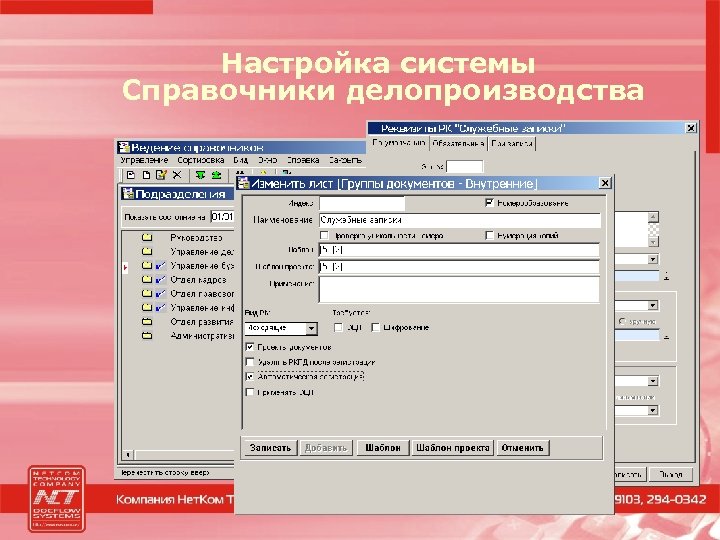Screen dimensions: 720x540
Task: Select the Отдел развития row text
Action: pos(202,322)
